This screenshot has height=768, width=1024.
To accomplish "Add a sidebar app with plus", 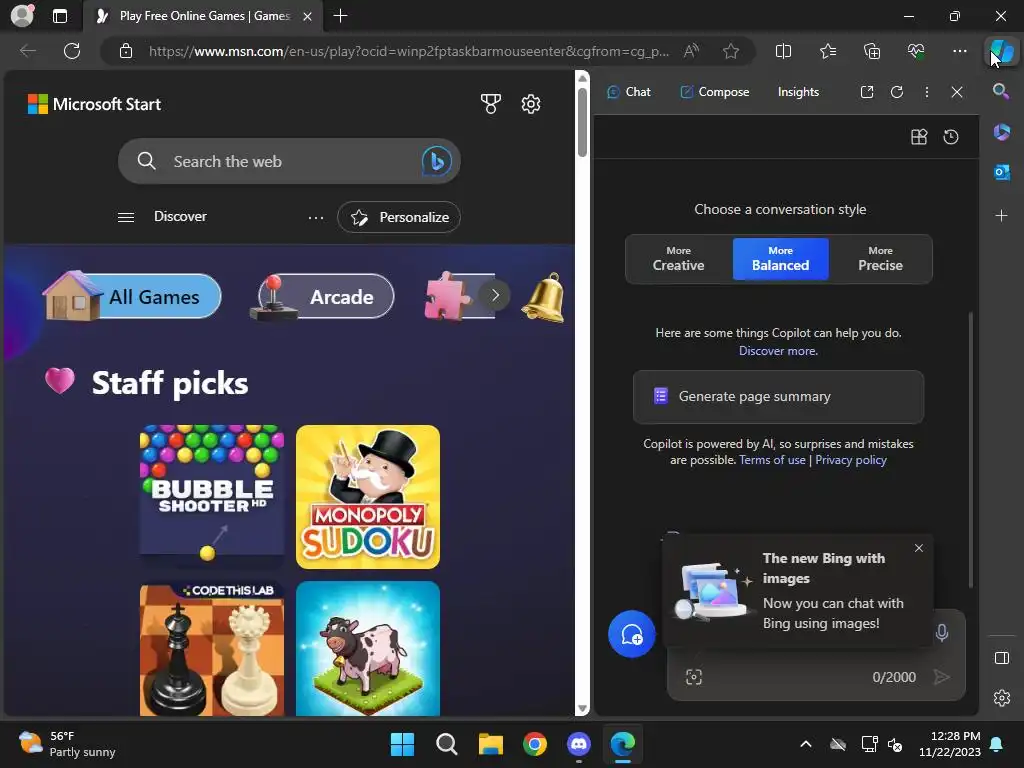I will pos(1001,216).
